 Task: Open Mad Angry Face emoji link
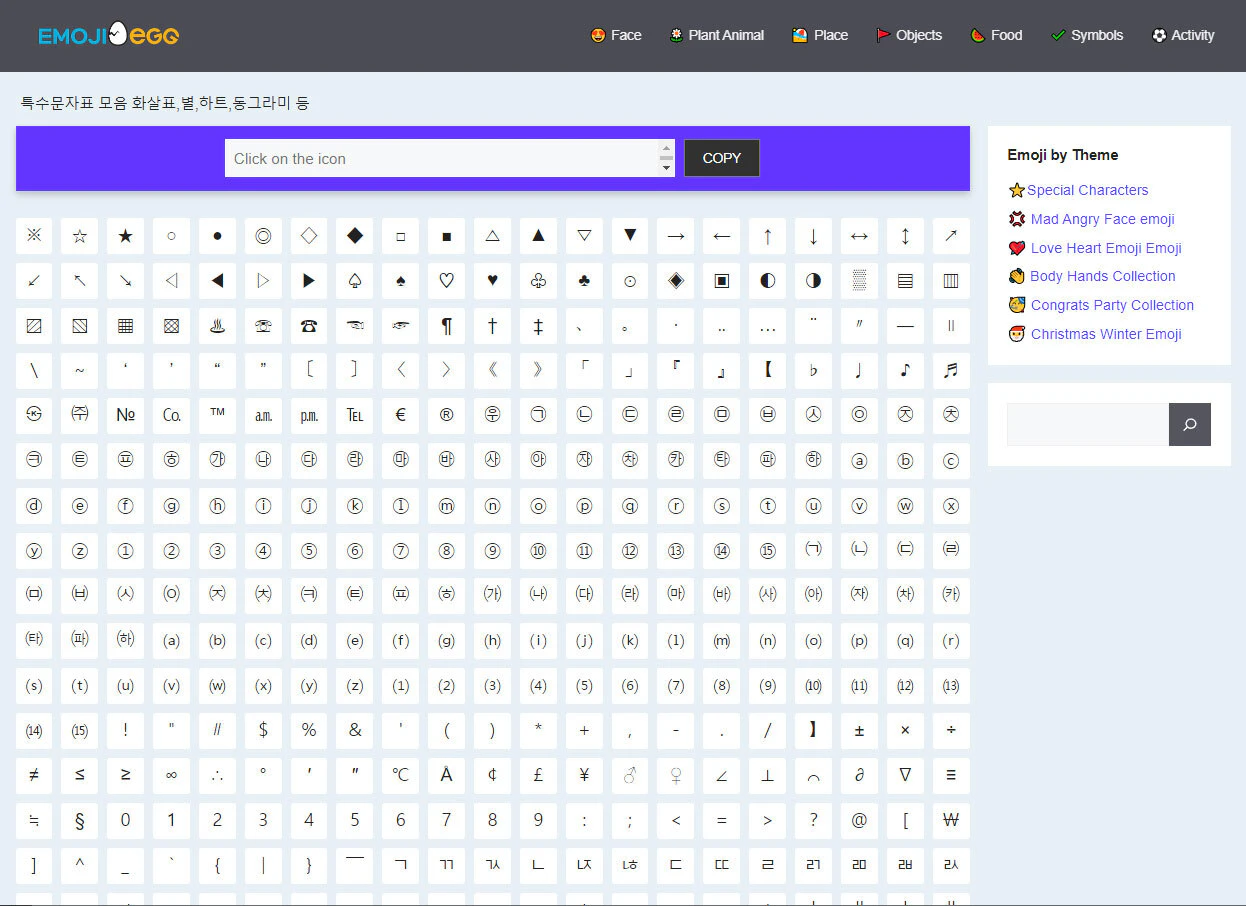pos(1102,219)
